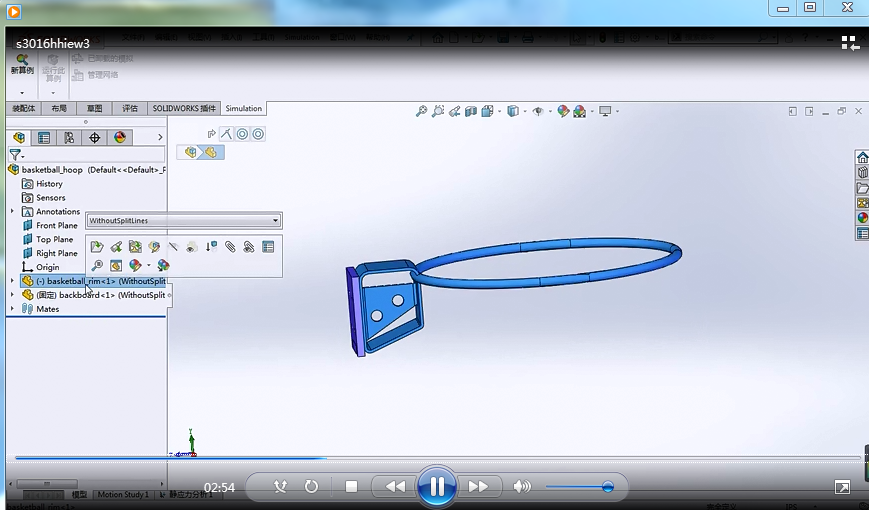The height and width of the screenshot is (510, 869).
Task: Toggle shuffle in the media player
Action: 280,487
